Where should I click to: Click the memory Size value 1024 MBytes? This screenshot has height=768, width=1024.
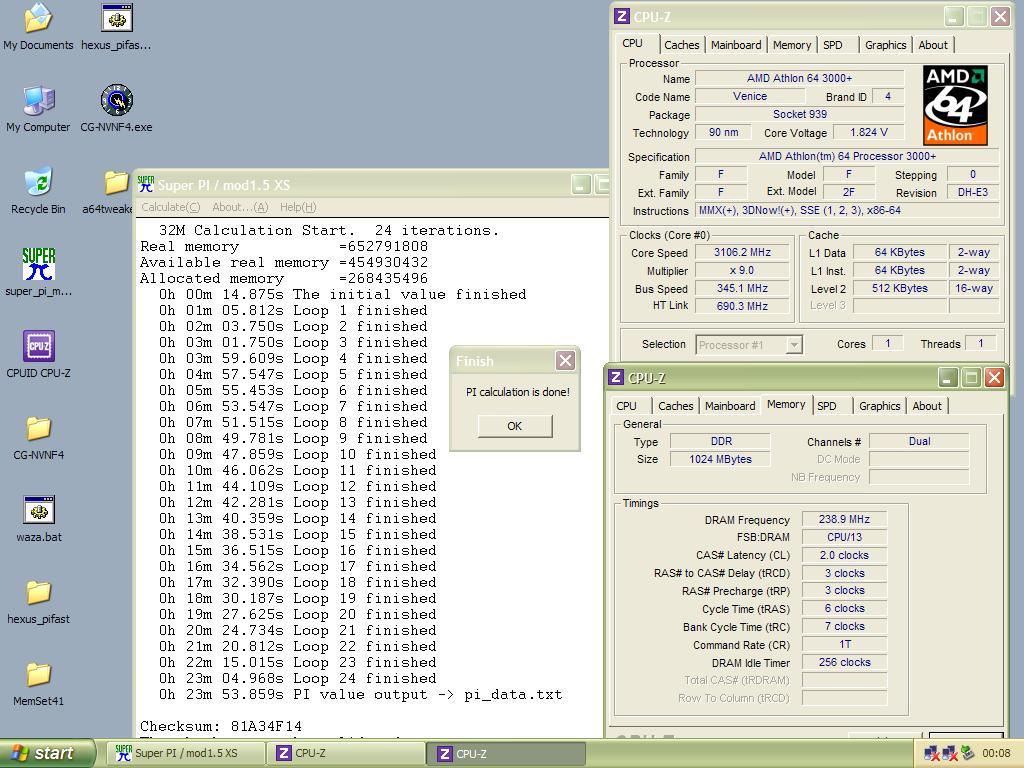click(x=720, y=459)
